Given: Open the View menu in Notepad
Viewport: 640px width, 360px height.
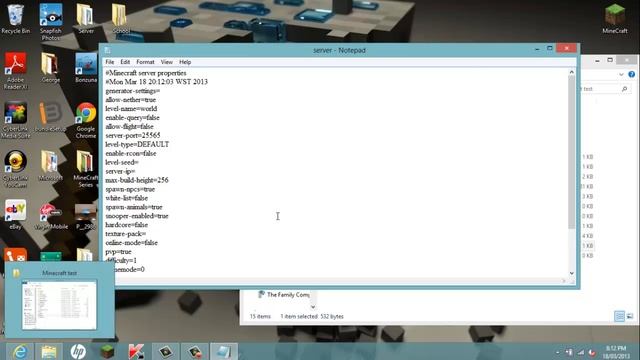Looking at the screenshot, I should tap(167, 62).
